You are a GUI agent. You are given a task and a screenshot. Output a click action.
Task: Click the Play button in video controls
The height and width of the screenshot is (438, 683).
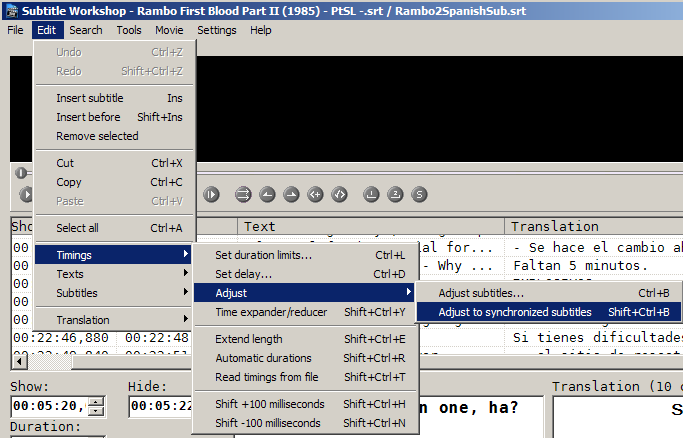coord(27,194)
